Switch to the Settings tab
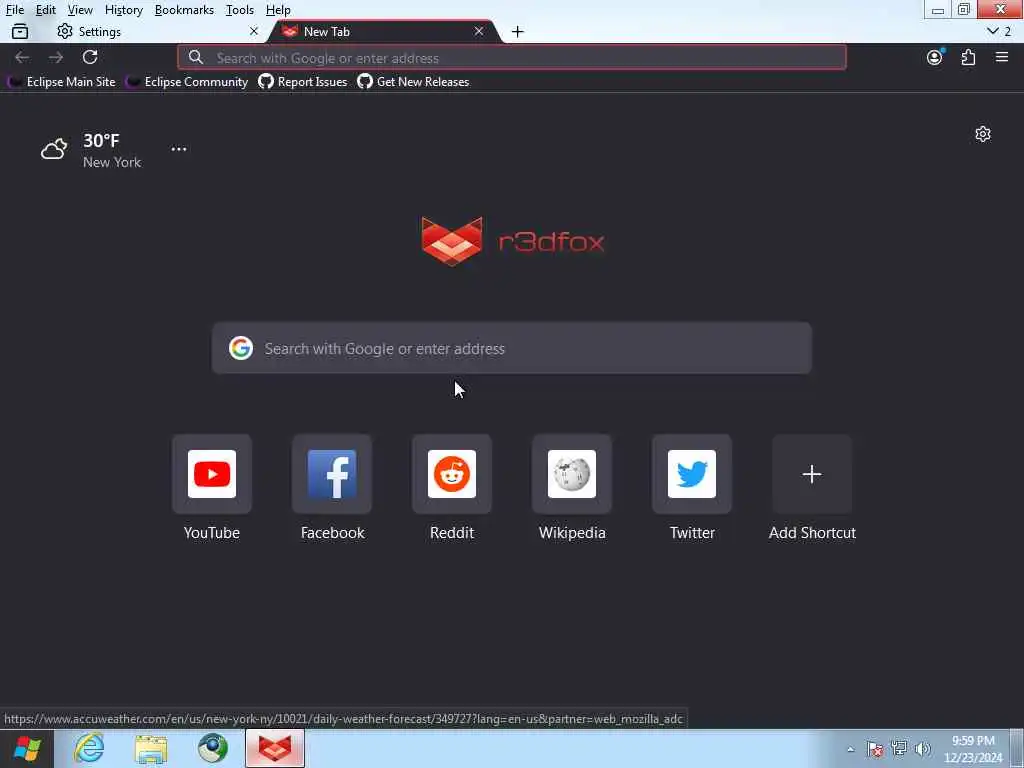1024x768 pixels. coord(157,31)
